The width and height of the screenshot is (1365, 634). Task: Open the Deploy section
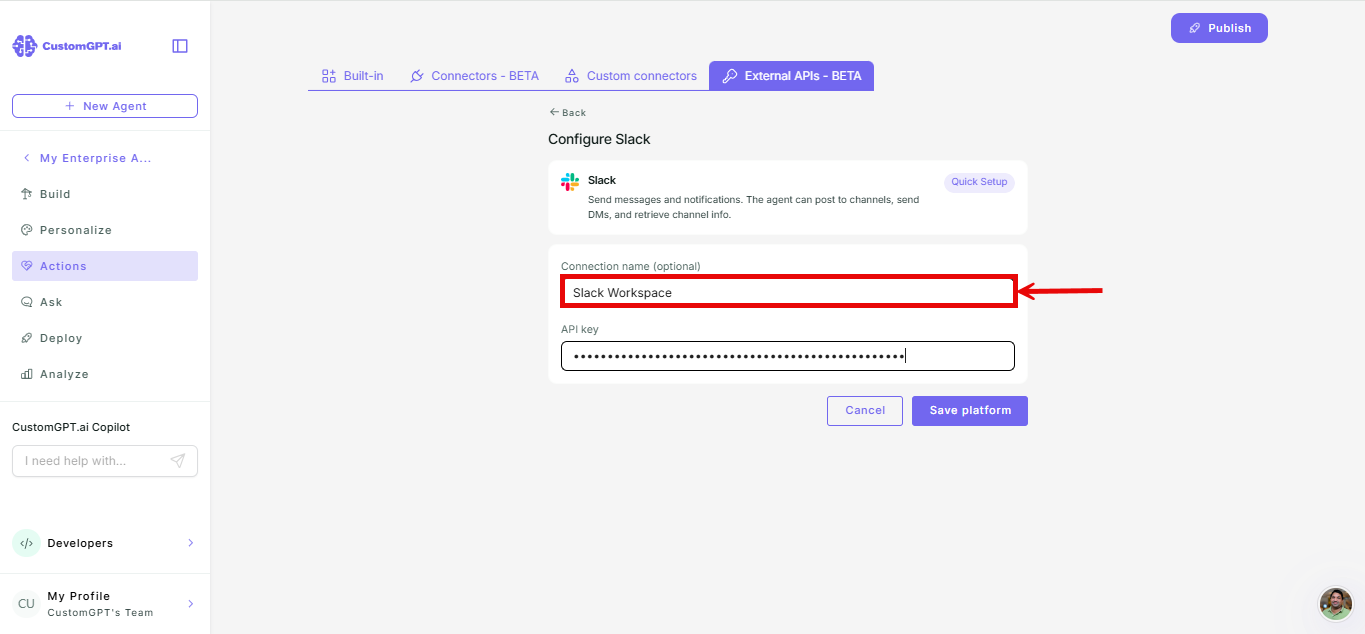pyautogui.click(x=105, y=338)
